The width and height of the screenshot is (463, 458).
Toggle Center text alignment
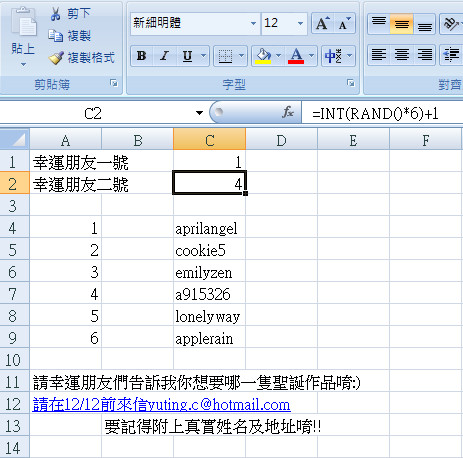402,55
